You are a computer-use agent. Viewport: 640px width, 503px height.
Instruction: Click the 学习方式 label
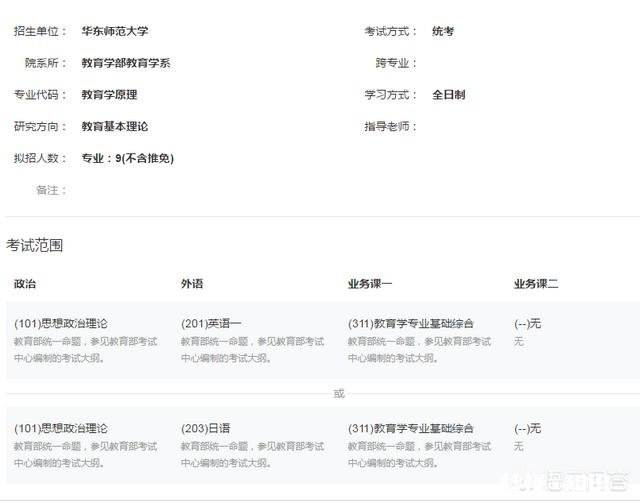pyautogui.click(x=391, y=95)
